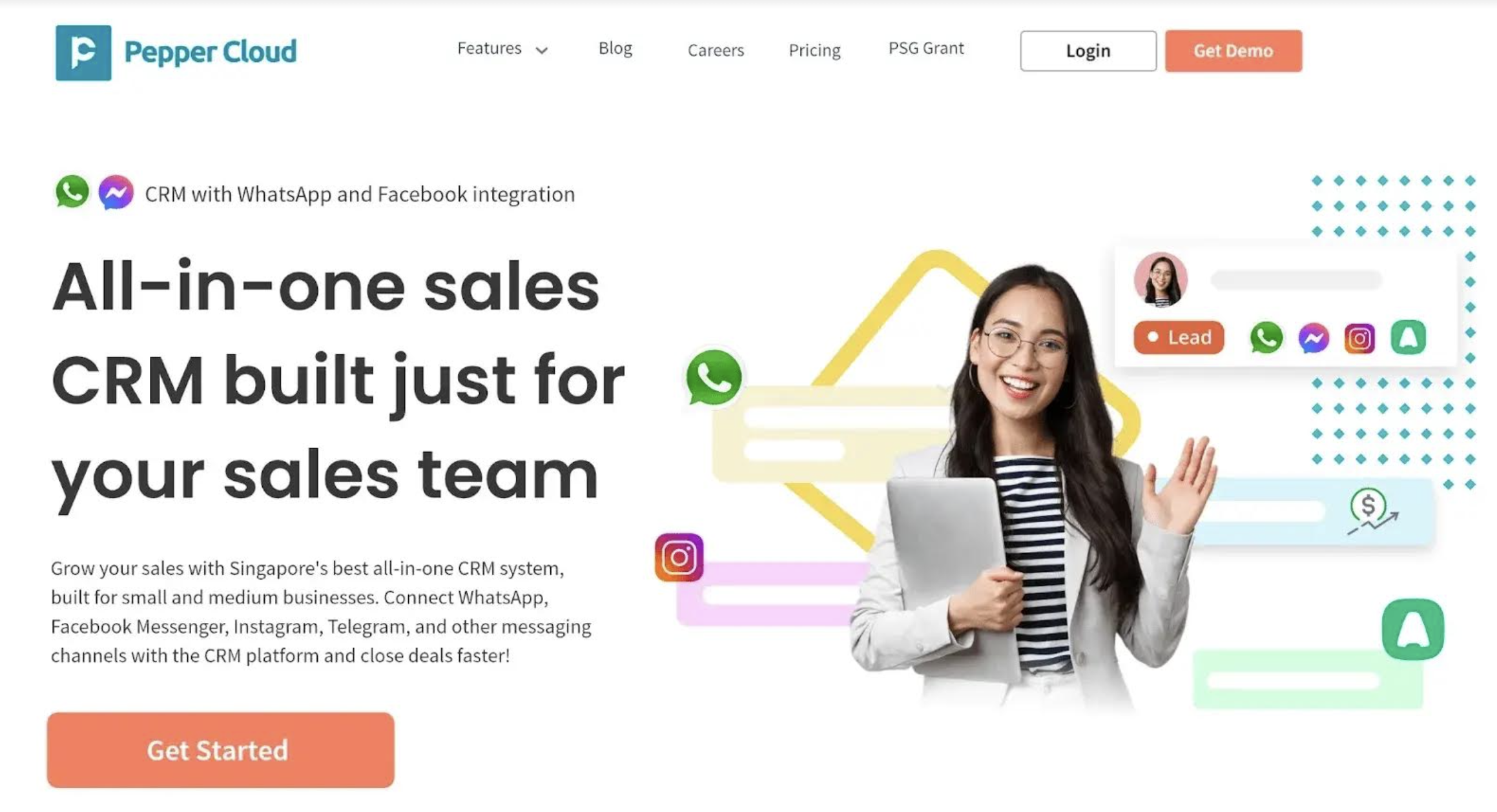Click the Messenger icon beside the CRM tagline
The image size is (1497, 812).
116,192
